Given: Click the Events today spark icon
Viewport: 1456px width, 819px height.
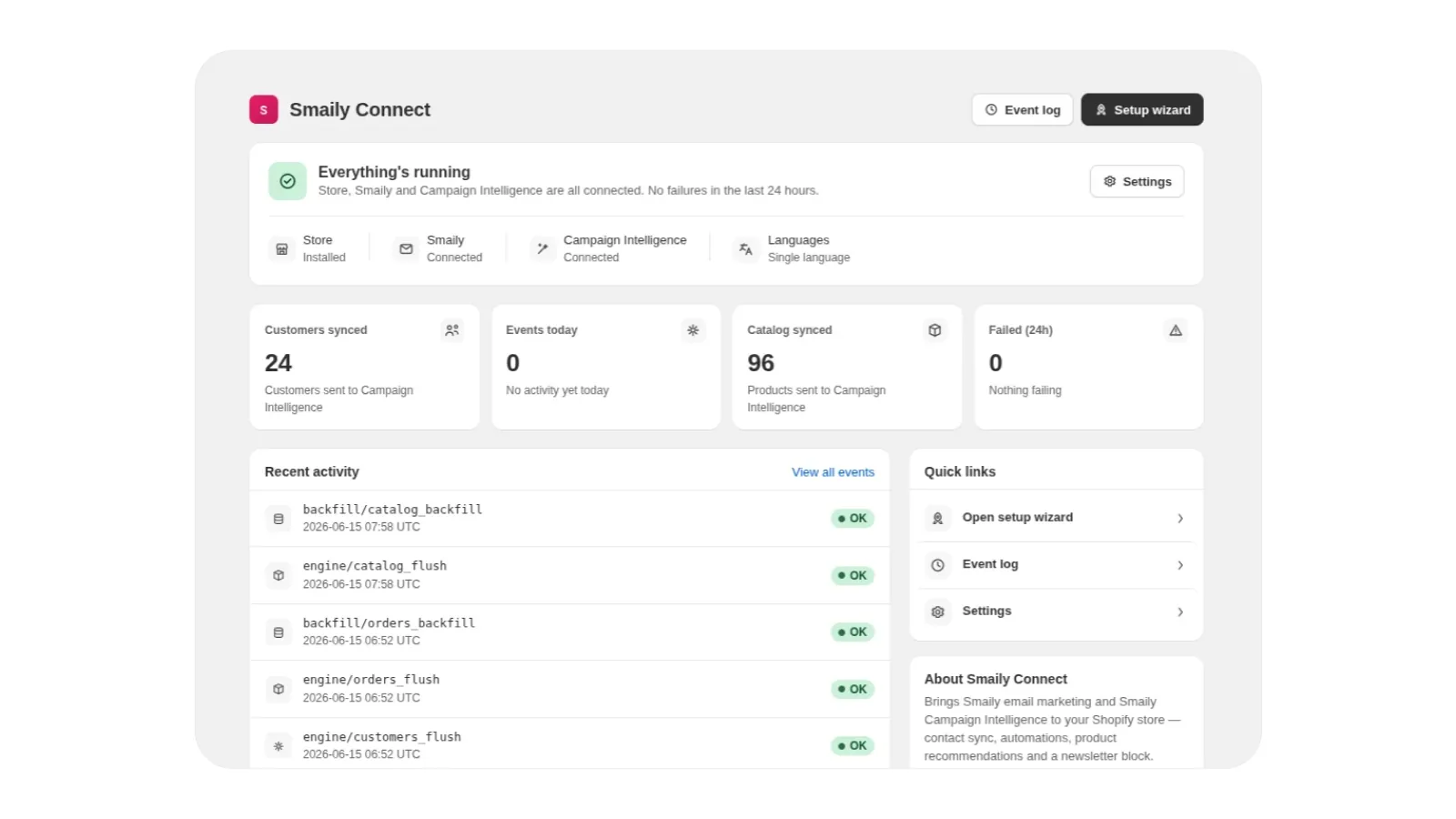Looking at the screenshot, I should click(693, 330).
